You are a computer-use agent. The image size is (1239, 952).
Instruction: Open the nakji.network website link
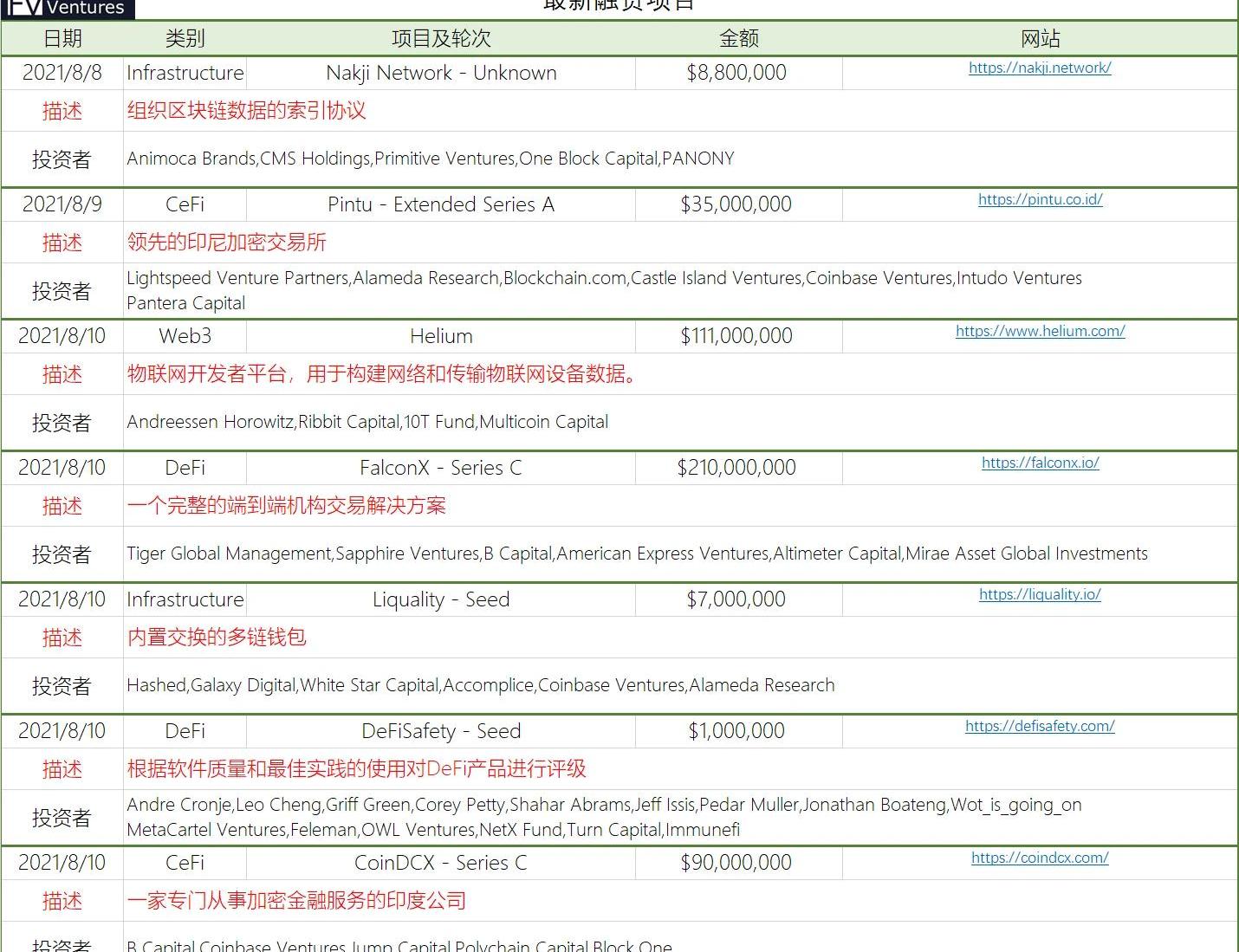[1040, 68]
